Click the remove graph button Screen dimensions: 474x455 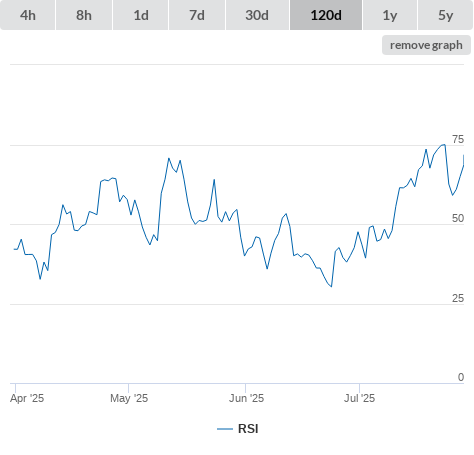point(426,45)
